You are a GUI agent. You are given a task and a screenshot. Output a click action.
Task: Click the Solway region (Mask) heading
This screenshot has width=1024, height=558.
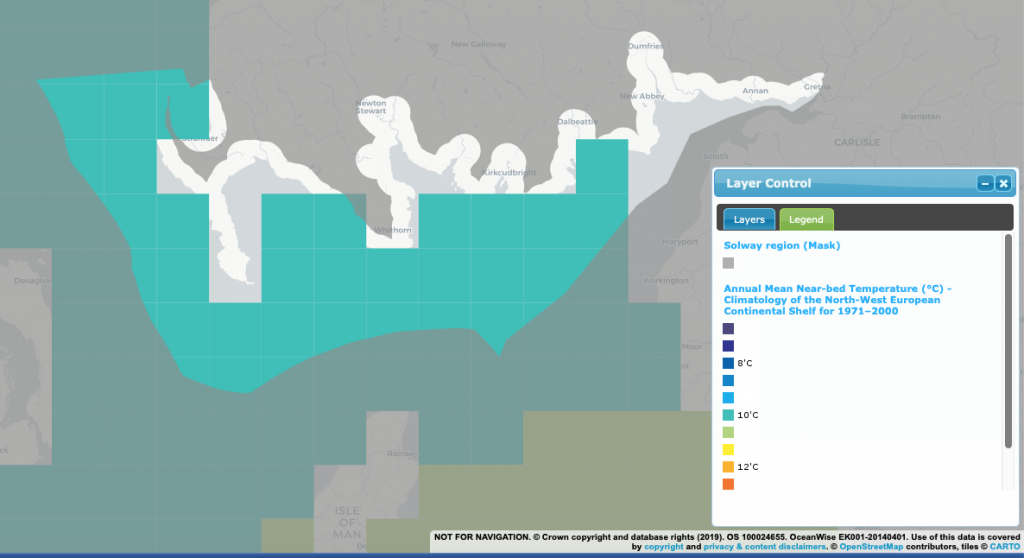(x=782, y=245)
